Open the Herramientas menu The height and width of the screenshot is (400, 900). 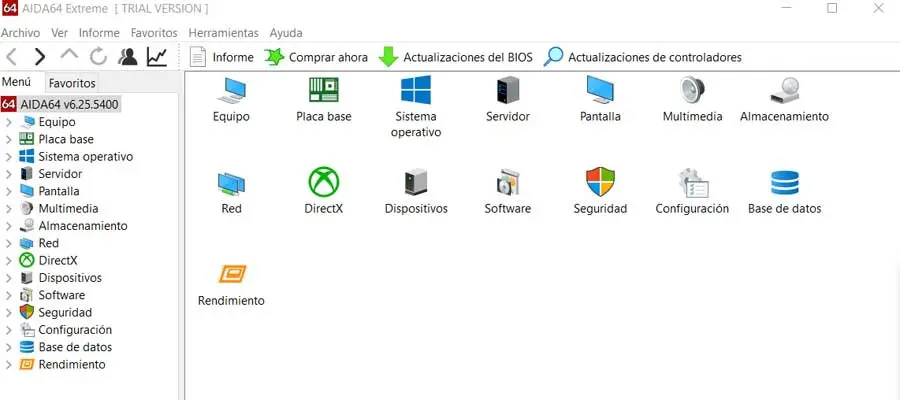click(223, 33)
